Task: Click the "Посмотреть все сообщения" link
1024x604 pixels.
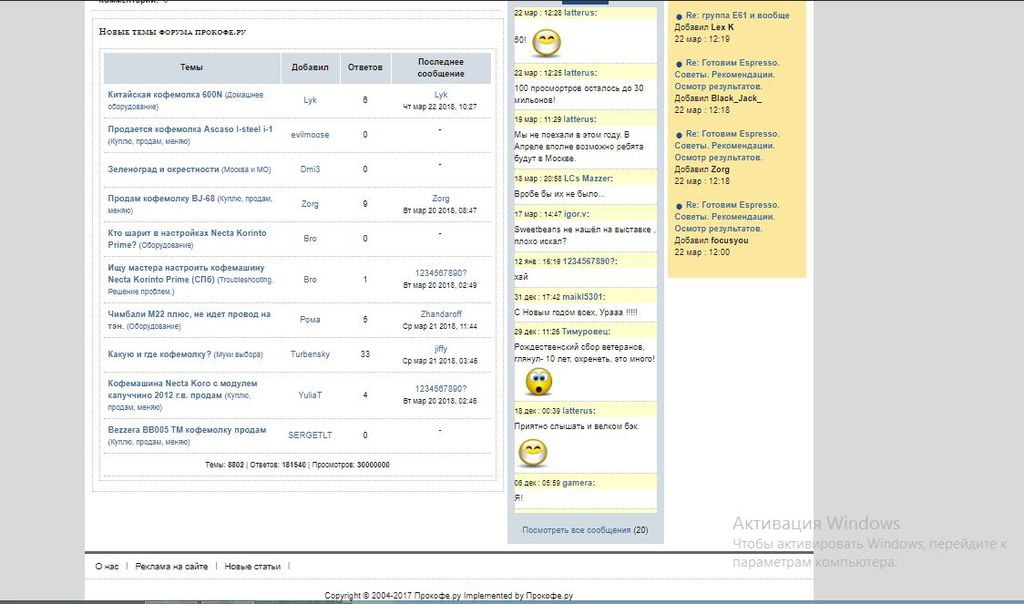Action: tap(576, 530)
